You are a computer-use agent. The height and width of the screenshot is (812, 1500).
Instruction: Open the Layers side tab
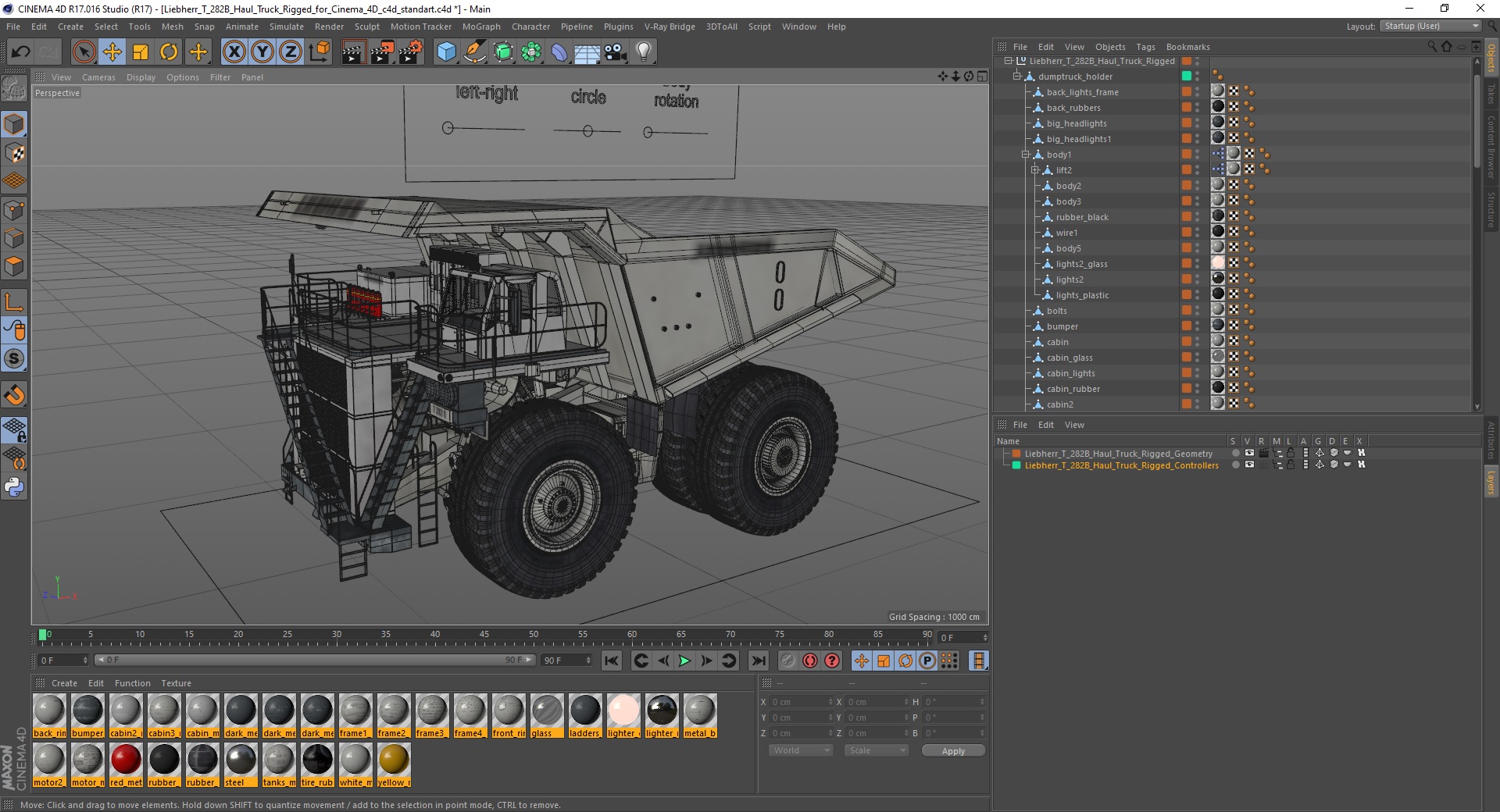tap(1491, 483)
